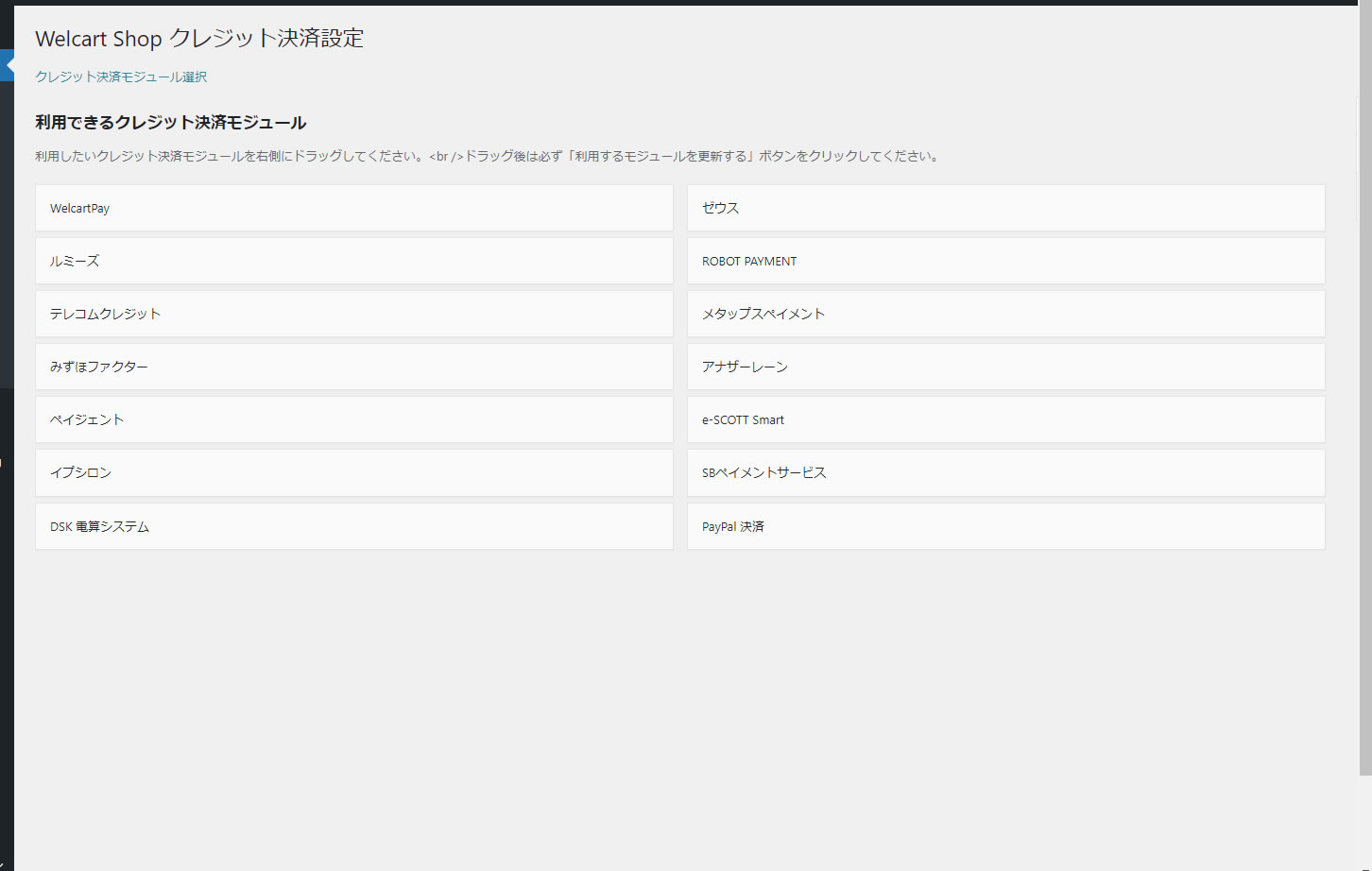Select the メタップスペイメント module
This screenshot has width=1372, height=871.
point(1006,314)
